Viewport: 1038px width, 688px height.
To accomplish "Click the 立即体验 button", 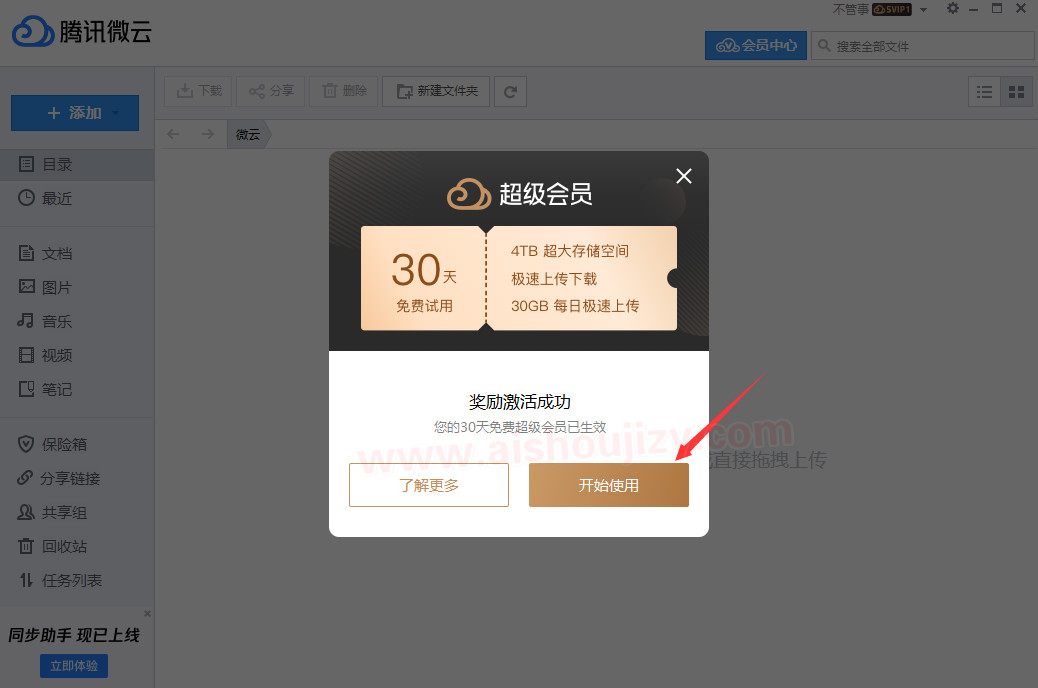I will point(74,665).
